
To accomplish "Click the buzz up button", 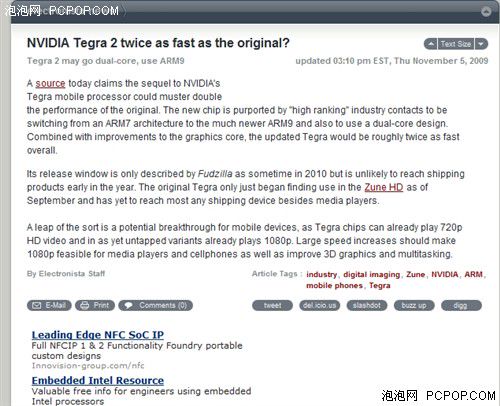I will (414, 305).
